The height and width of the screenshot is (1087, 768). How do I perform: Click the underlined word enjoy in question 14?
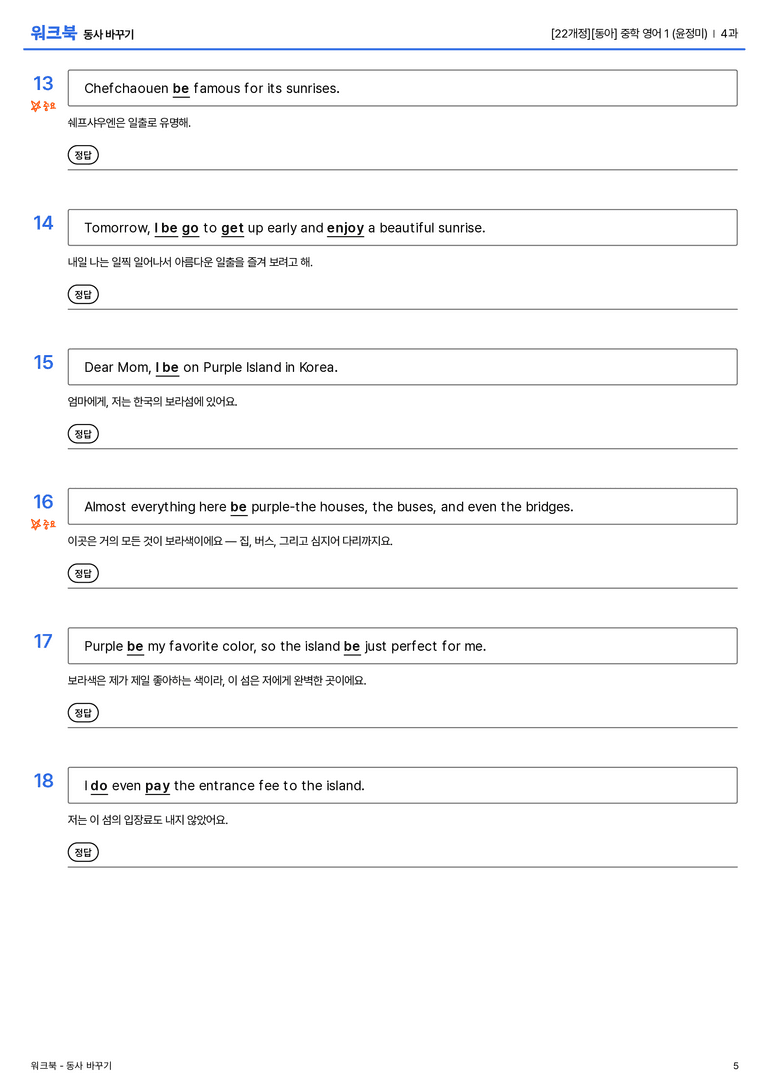pos(345,228)
